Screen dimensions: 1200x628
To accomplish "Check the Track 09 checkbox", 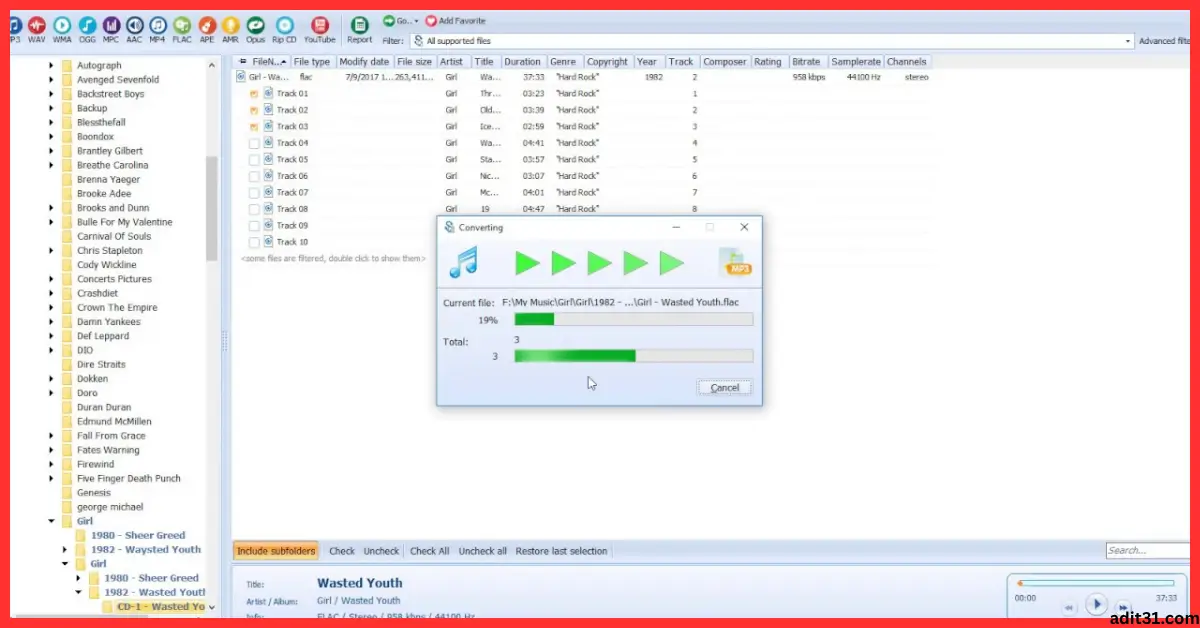I will coord(254,225).
